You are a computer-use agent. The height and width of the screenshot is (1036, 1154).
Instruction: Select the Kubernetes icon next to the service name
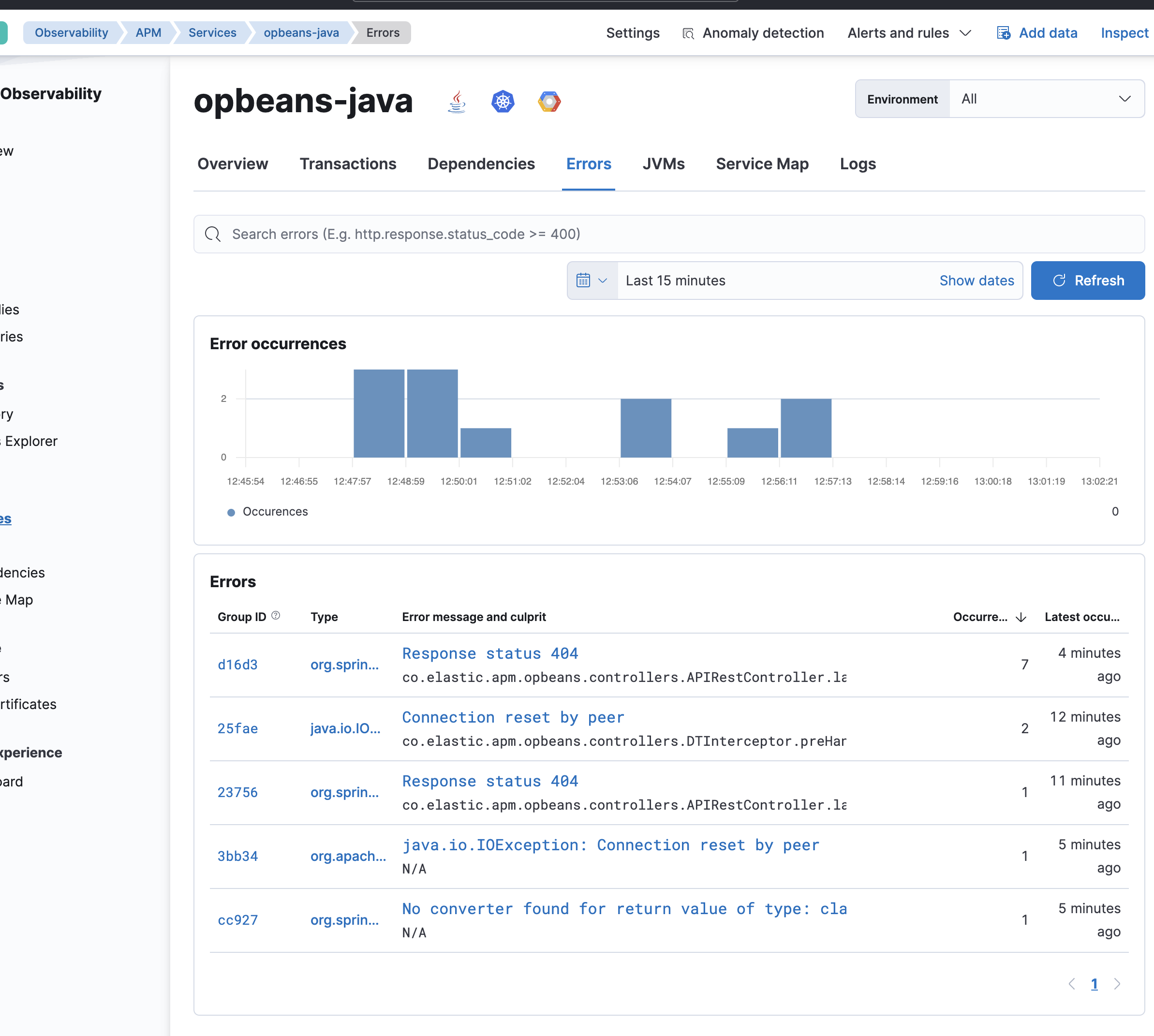pos(503,101)
